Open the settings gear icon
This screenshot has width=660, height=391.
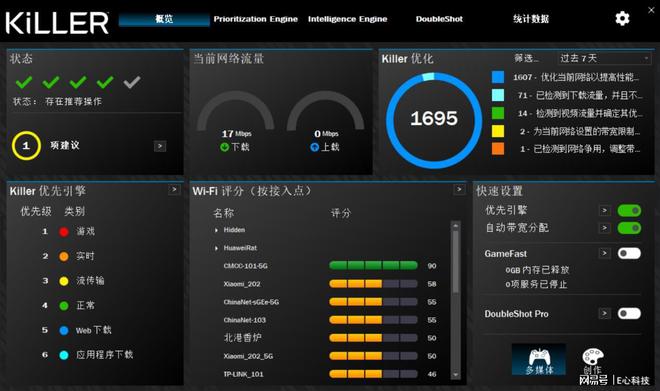pyautogui.click(x=622, y=19)
